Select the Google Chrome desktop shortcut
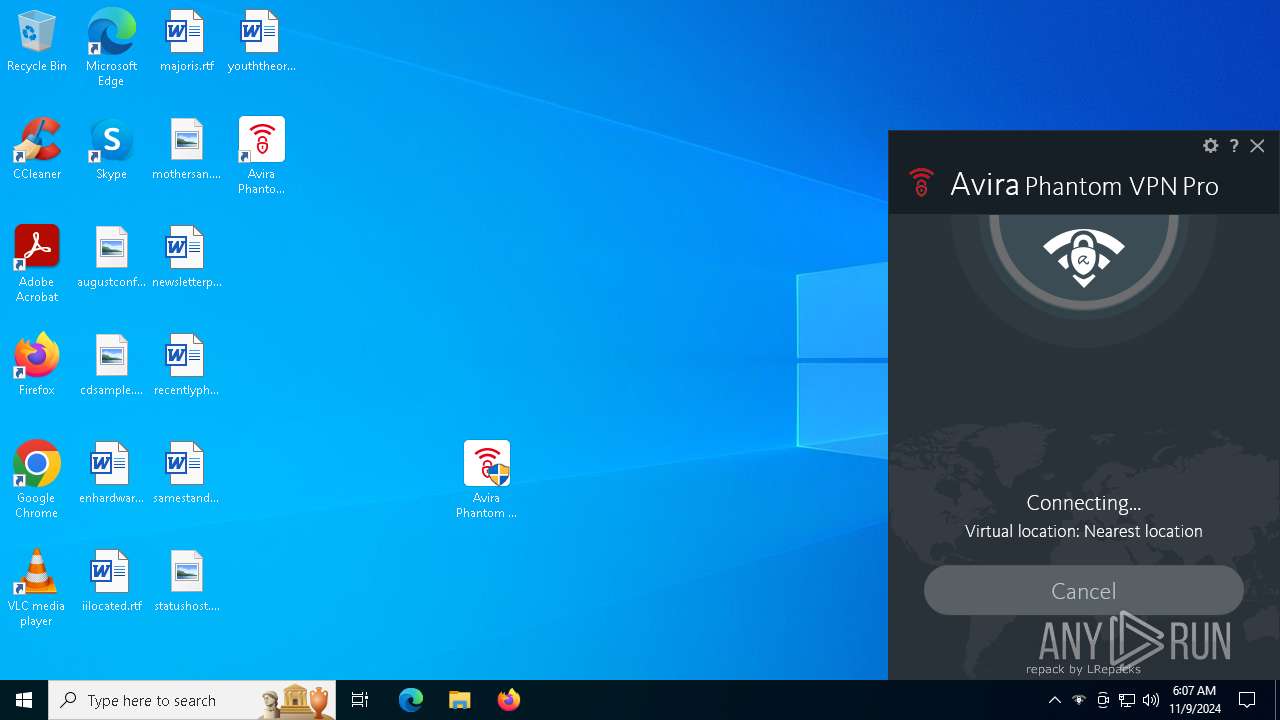1280x720 pixels. tap(37, 480)
